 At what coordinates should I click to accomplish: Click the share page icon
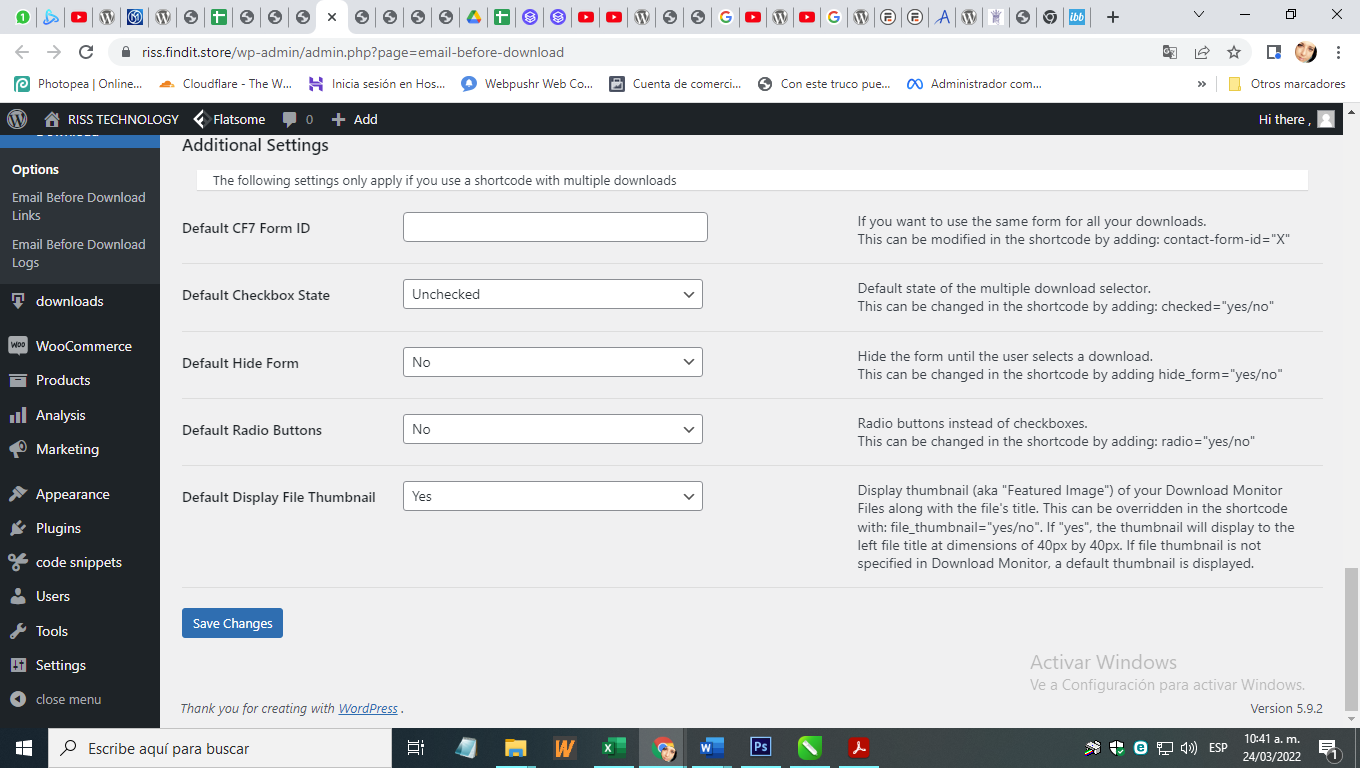pos(1202,52)
